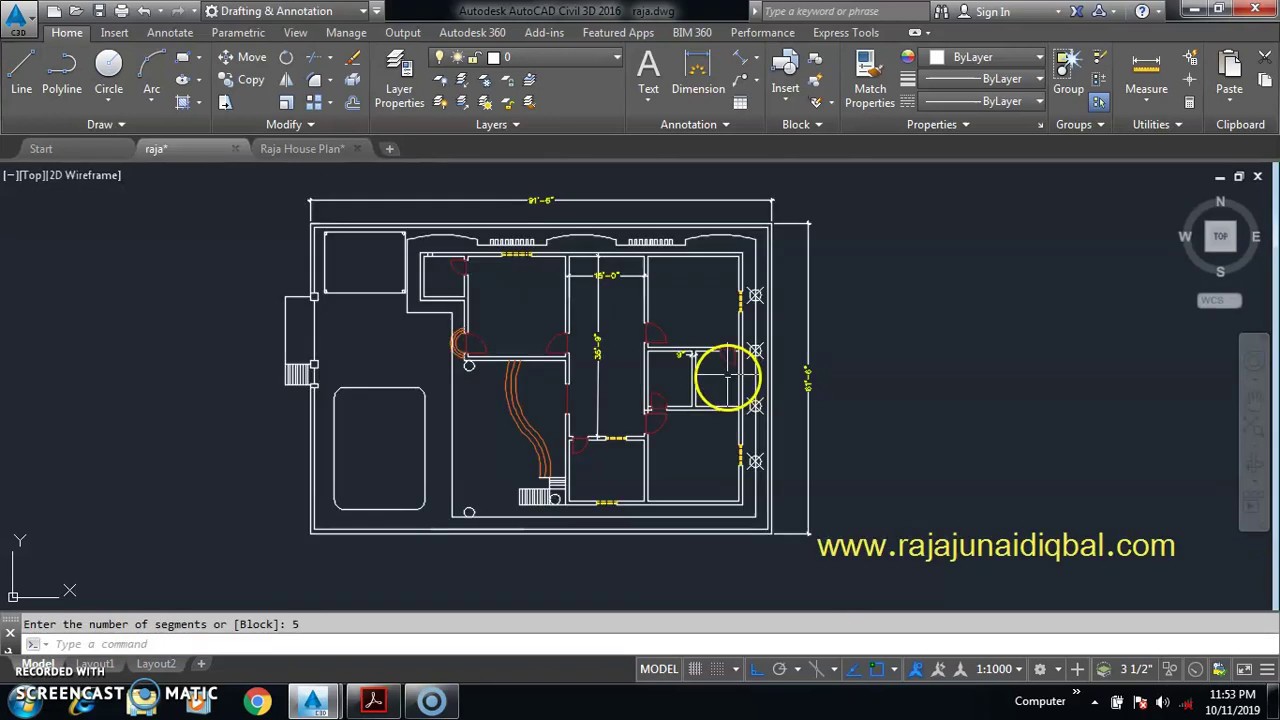Click the Paste clipboard icon
The height and width of the screenshot is (720, 1280).
(x=1229, y=73)
